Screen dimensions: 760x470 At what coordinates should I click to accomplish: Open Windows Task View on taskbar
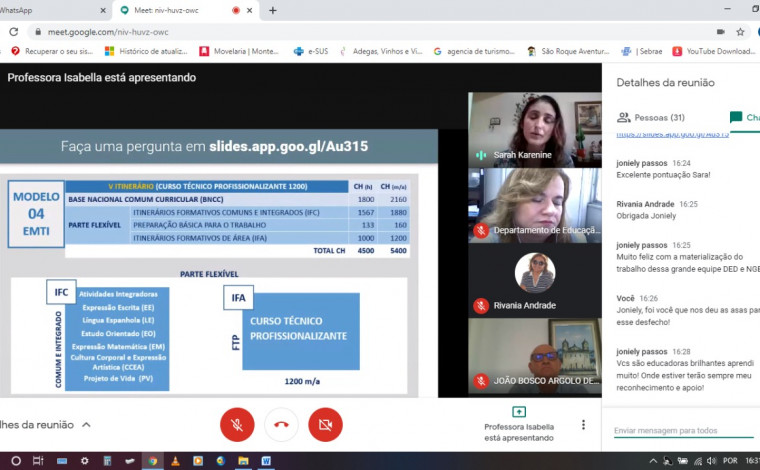tap(38, 461)
